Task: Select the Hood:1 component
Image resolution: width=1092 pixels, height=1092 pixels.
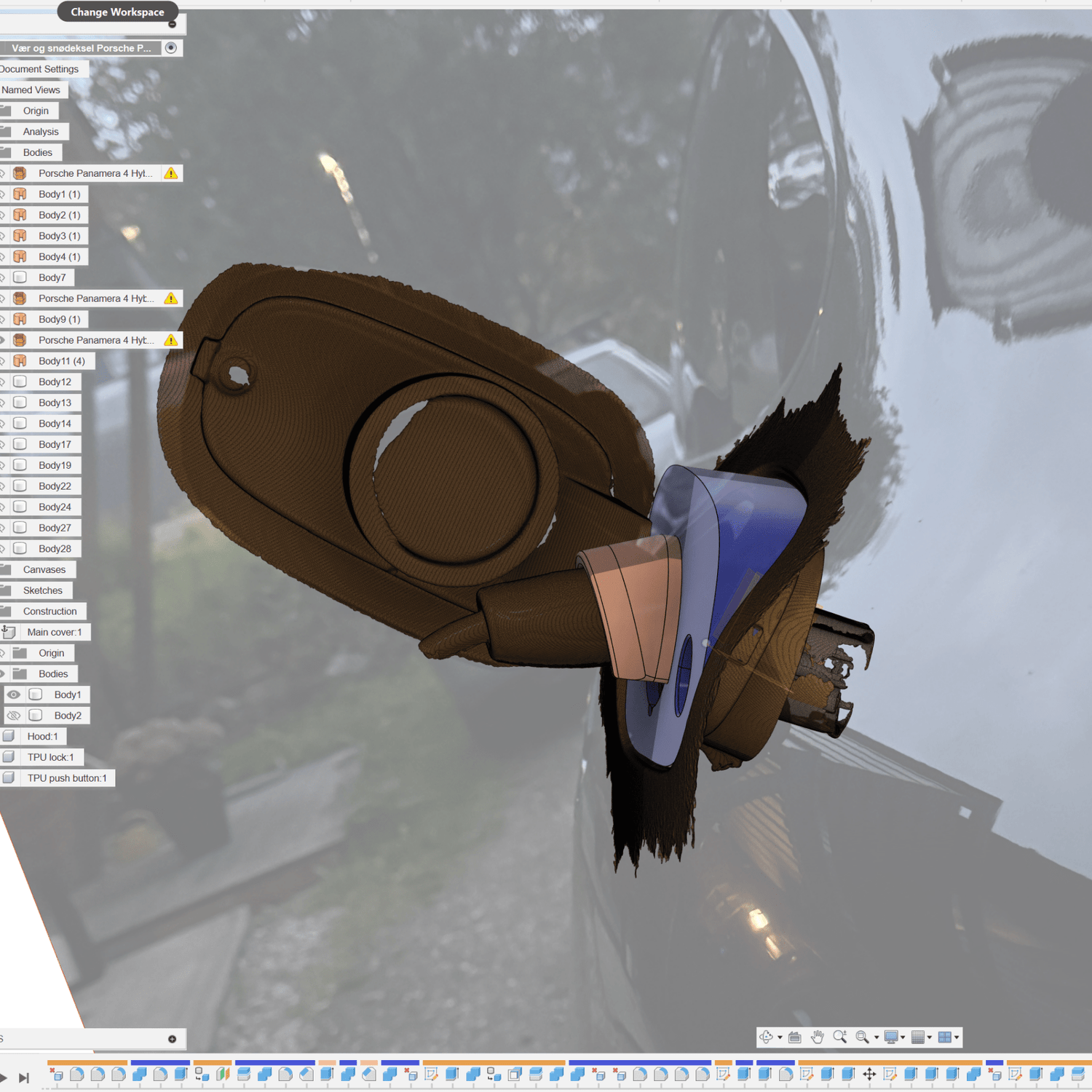Action: [42, 736]
